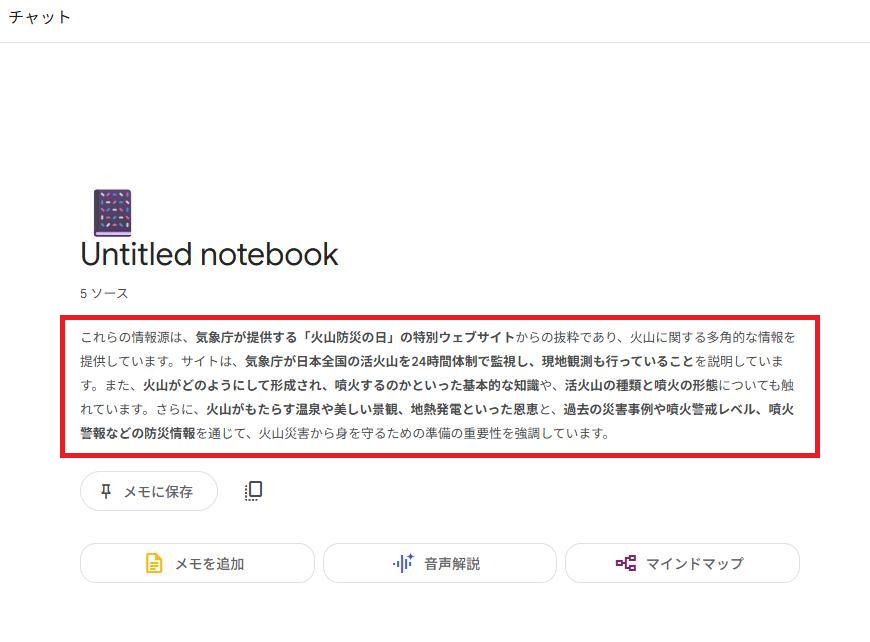The image size is (870, 642).
Task: Click the bold text 地熱発電といった恩恵
Action: tap(474, 410)
